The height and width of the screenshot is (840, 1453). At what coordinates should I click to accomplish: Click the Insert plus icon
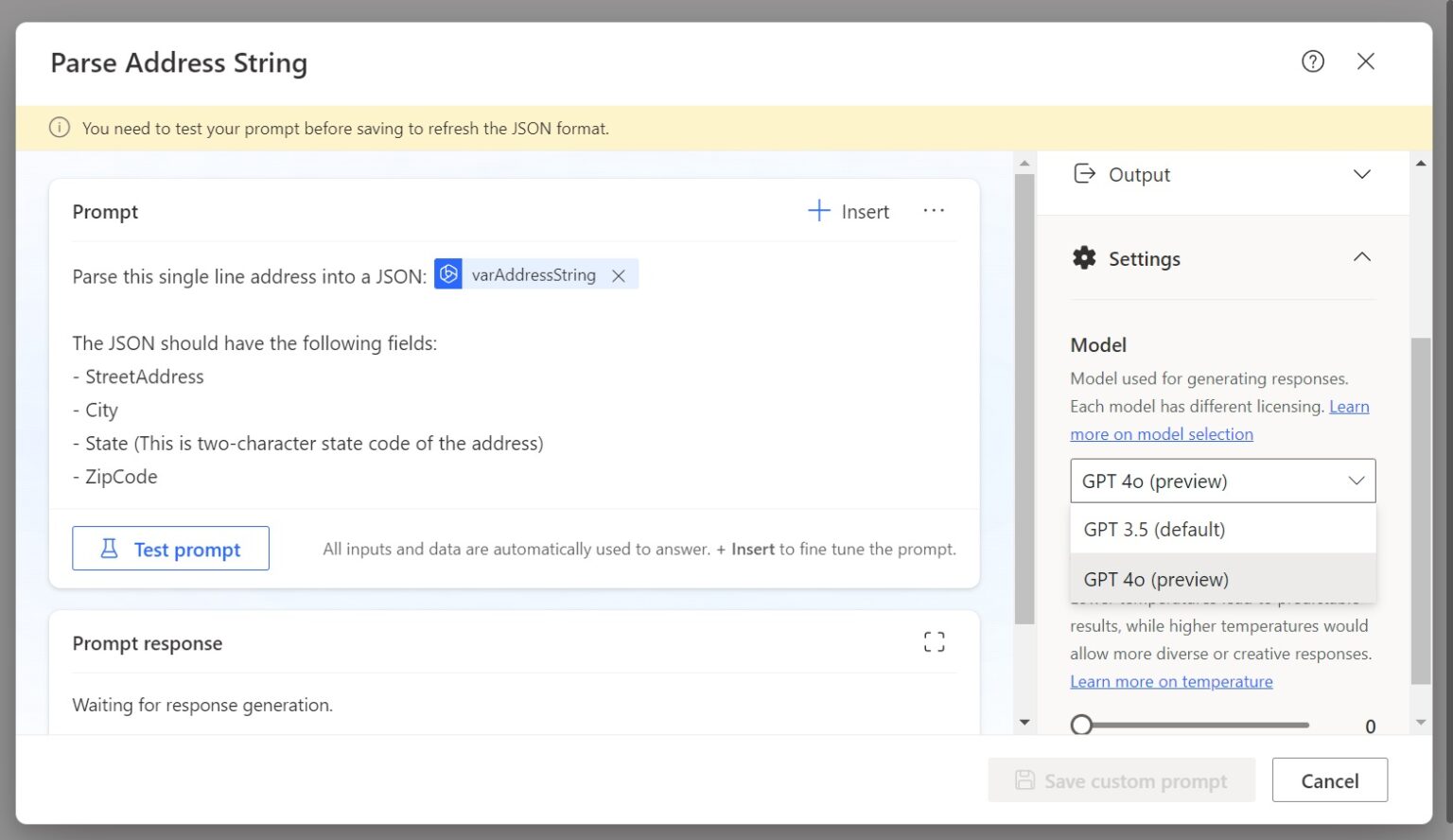coord(817,211)
